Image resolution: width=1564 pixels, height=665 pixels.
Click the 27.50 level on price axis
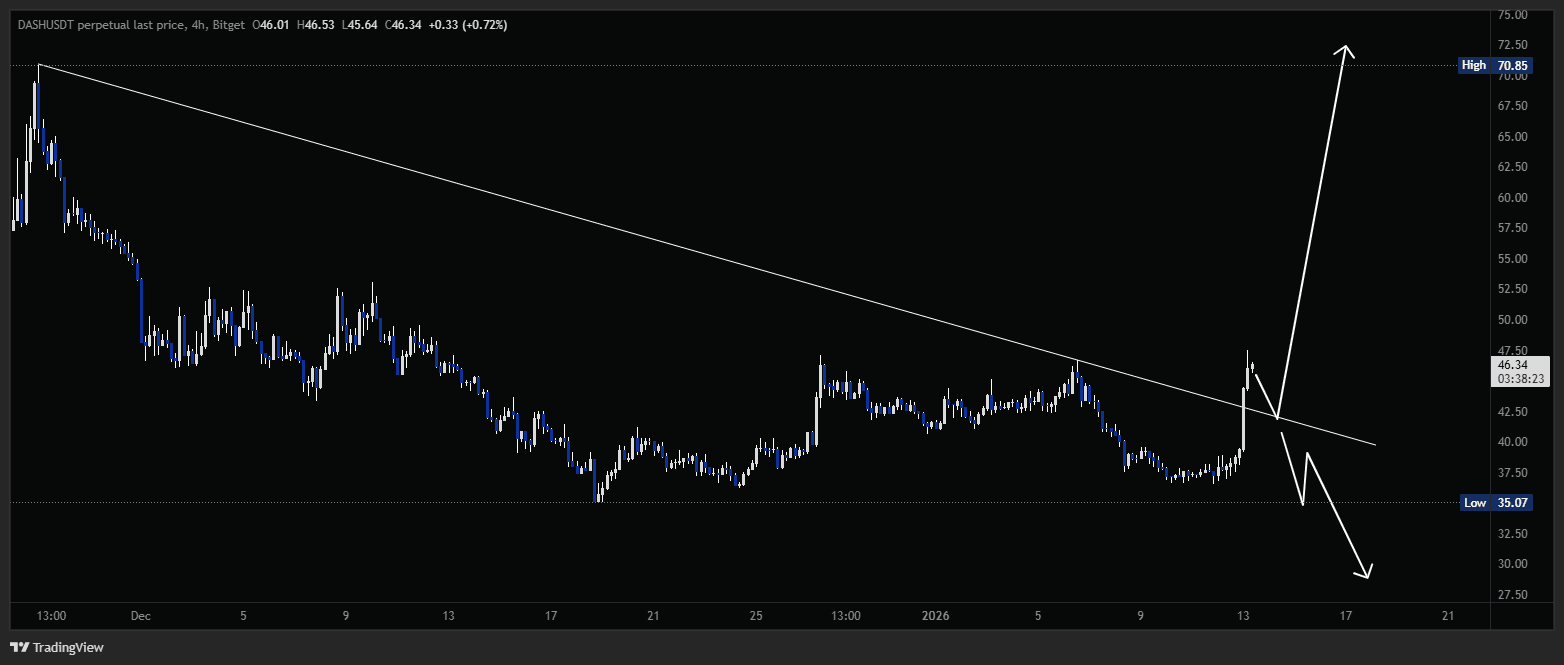pyautogui.click(x=1512, y=595)
